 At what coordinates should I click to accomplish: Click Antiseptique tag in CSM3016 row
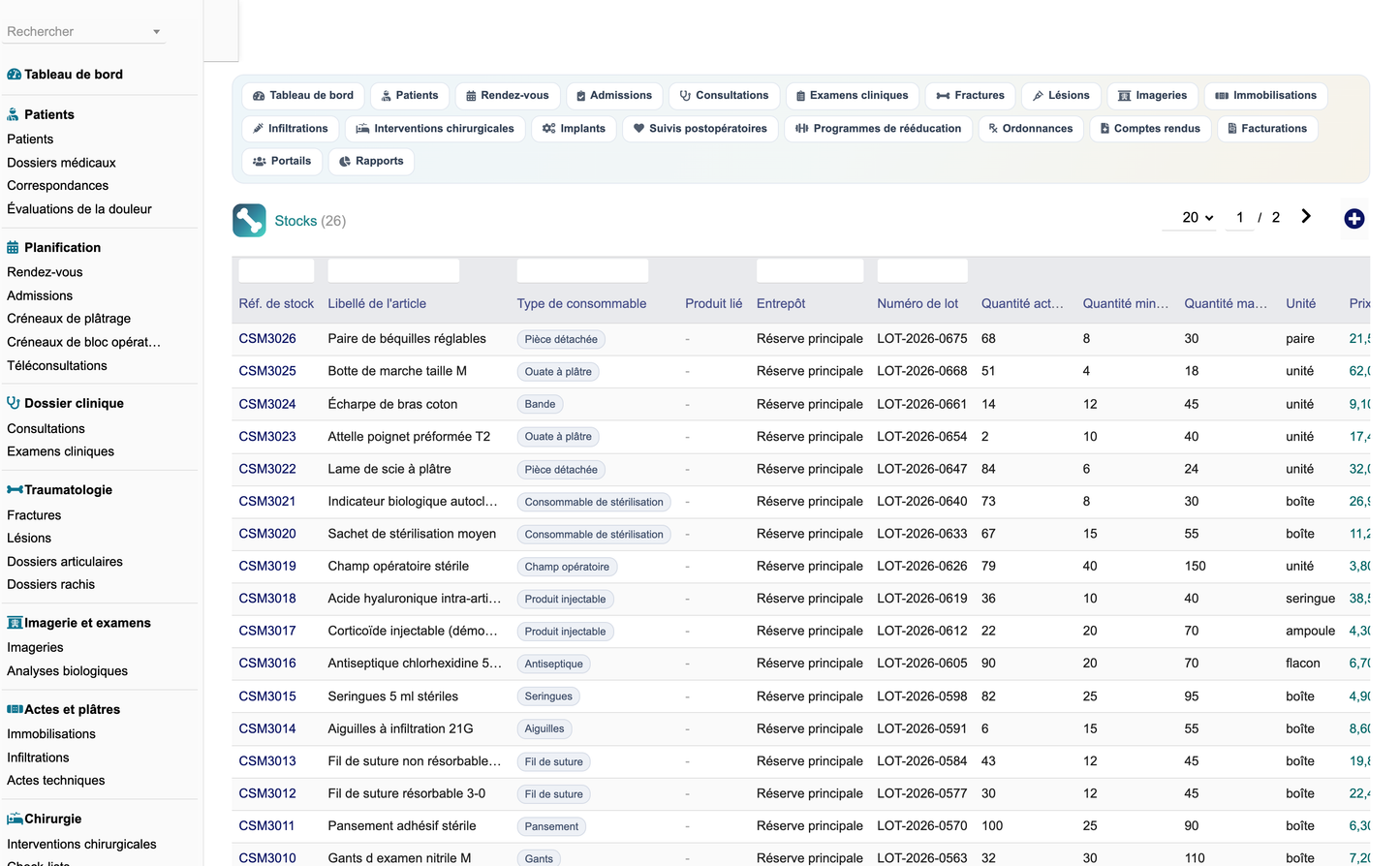(554, 665)
